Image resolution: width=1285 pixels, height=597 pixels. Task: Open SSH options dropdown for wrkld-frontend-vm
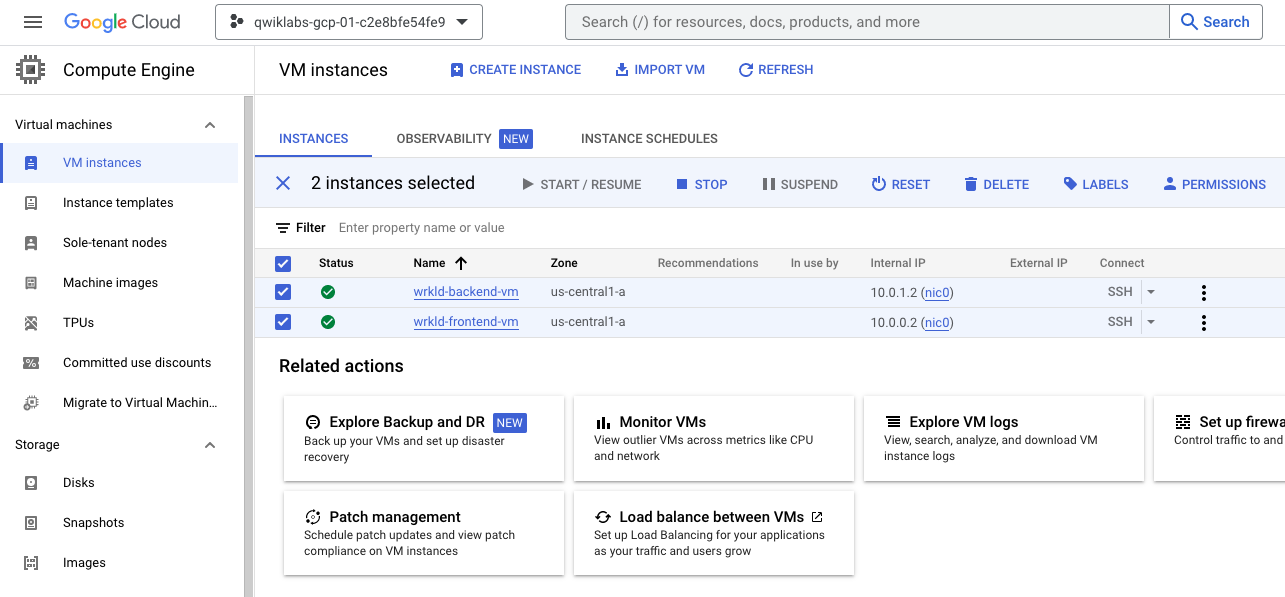point(1151,322)
